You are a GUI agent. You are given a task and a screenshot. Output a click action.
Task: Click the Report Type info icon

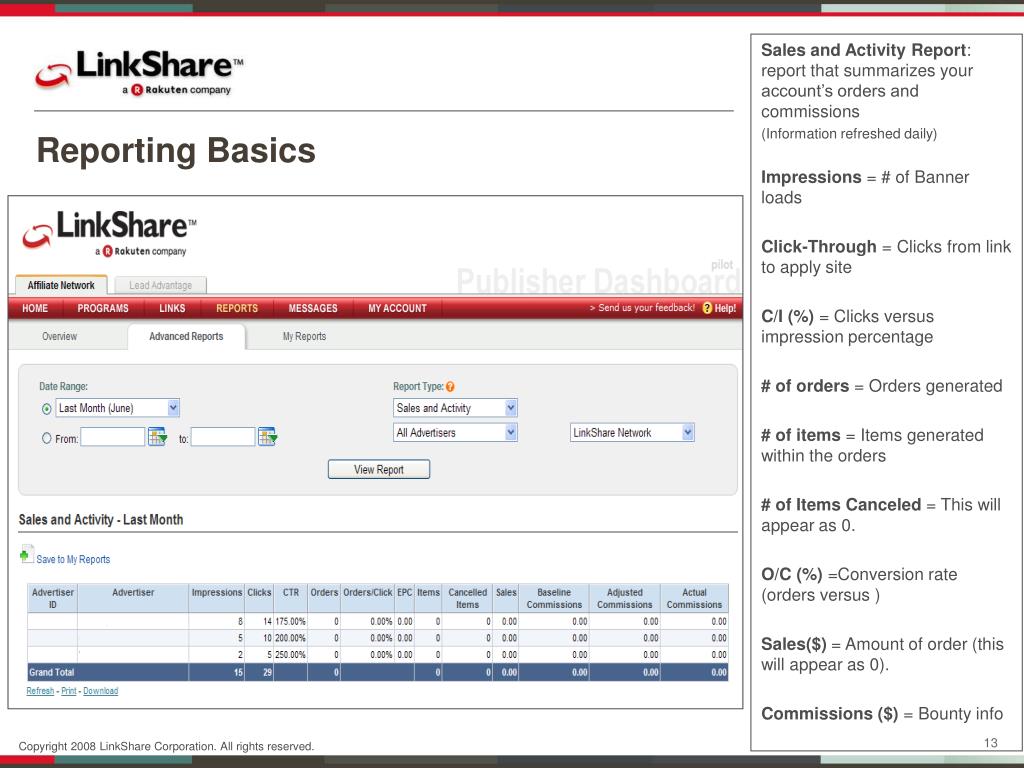click(450, 387)
